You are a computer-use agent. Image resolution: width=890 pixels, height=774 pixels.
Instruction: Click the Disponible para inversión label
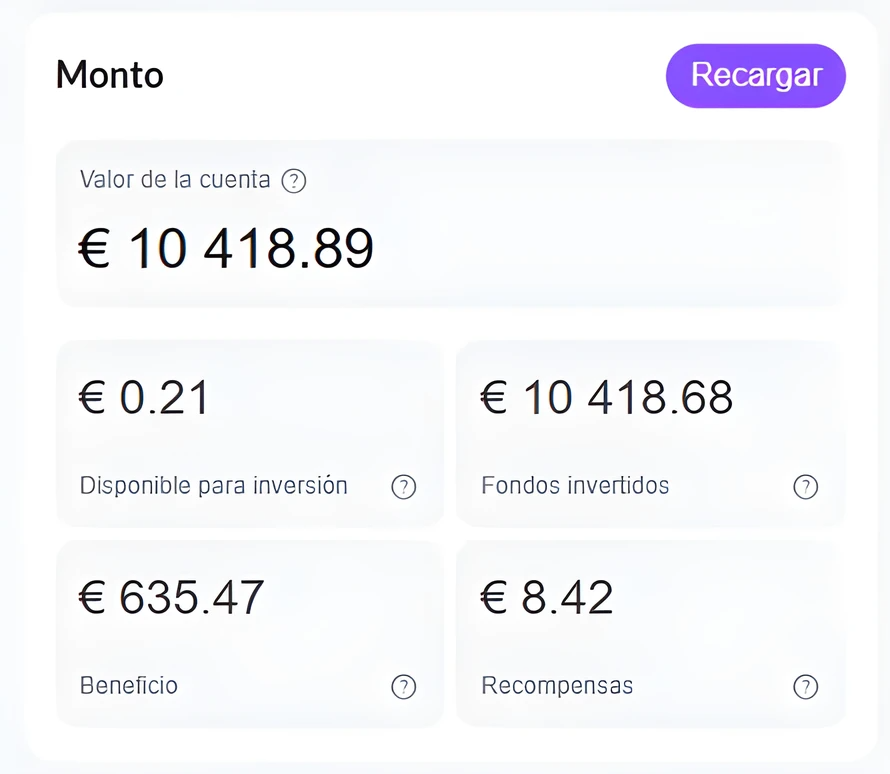tap(214, 486)
